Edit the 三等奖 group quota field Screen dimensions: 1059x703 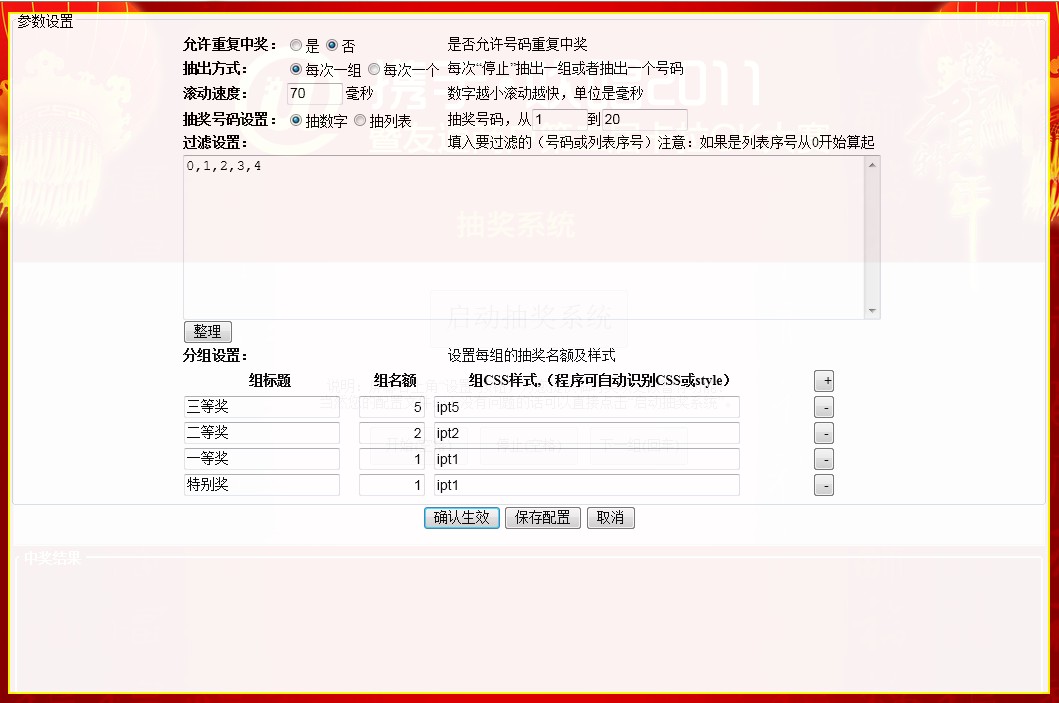(x=392, y=408)
